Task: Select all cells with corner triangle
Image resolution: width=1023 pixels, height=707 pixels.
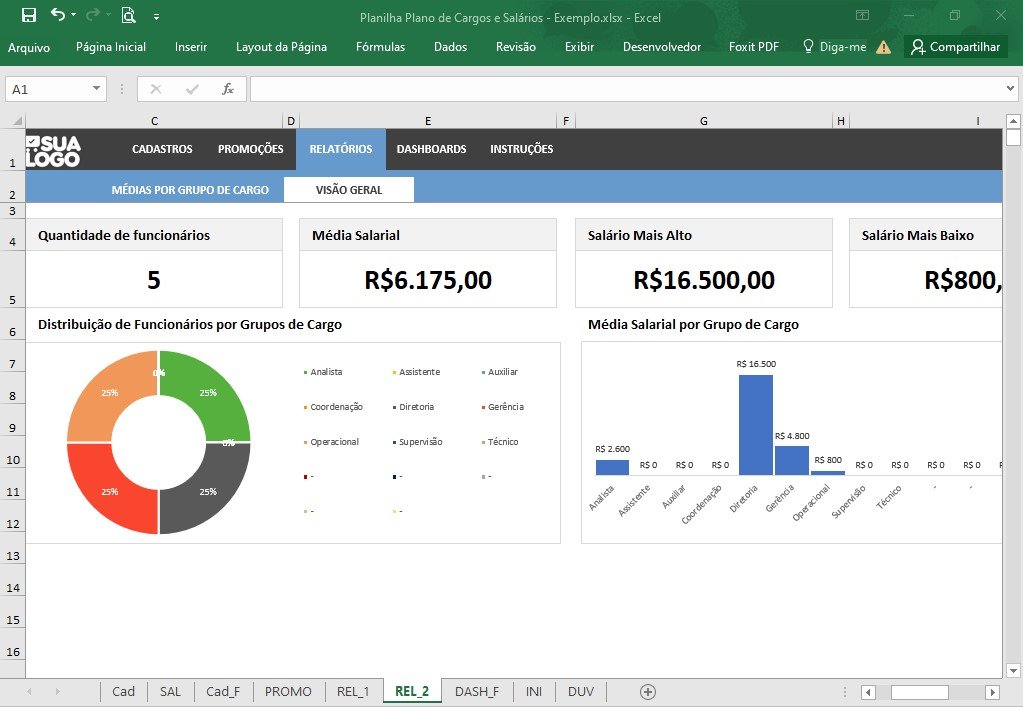Action: tap(18, 121)
